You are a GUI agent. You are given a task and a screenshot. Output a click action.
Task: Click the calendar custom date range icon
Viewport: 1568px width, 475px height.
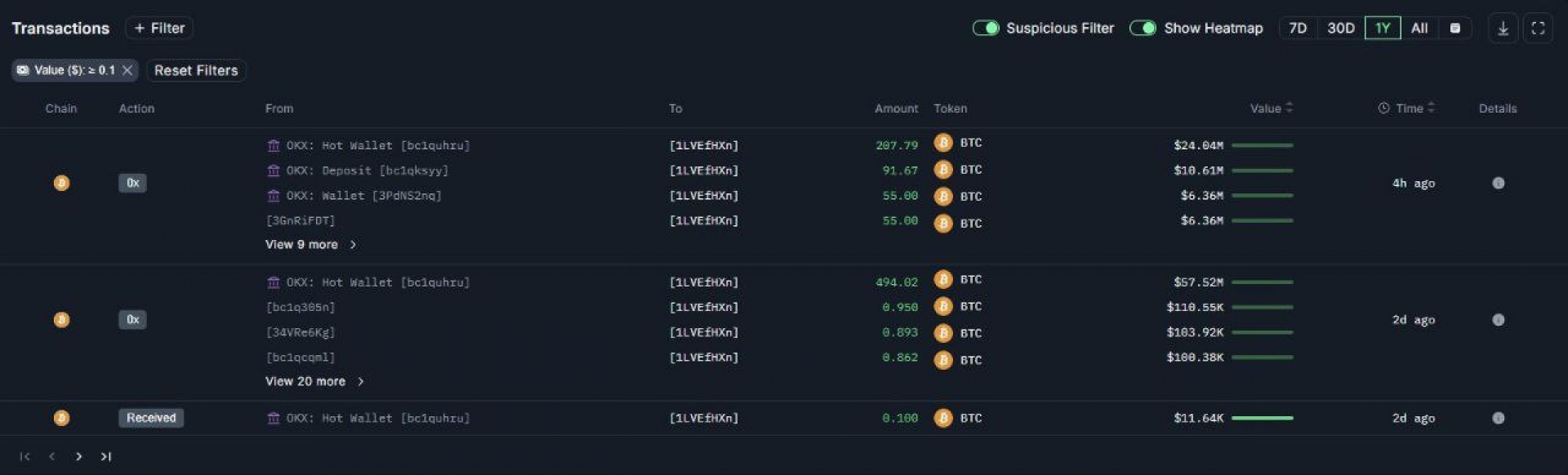(1454, 29)
